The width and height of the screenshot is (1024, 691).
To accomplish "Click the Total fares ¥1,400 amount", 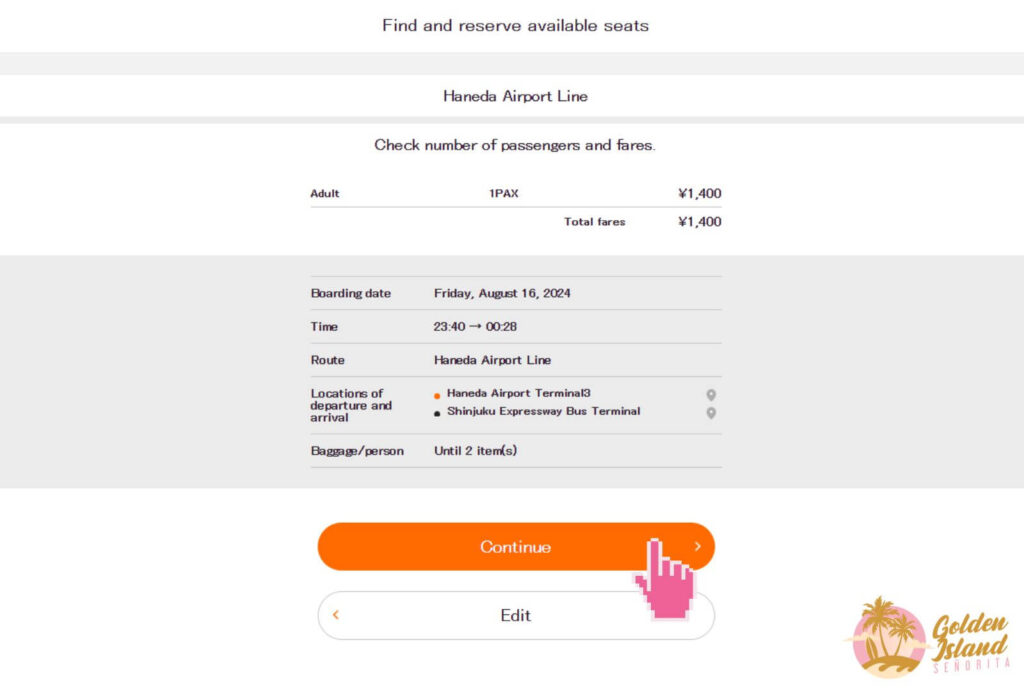I will (x=699, y=222).
